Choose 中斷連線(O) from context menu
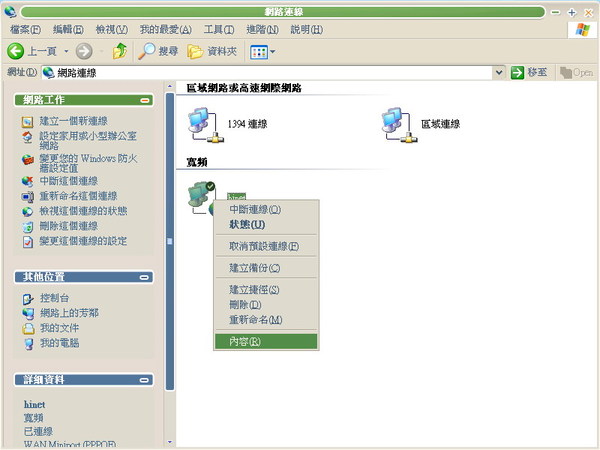600x450 pixels. (x=266, y=210)
